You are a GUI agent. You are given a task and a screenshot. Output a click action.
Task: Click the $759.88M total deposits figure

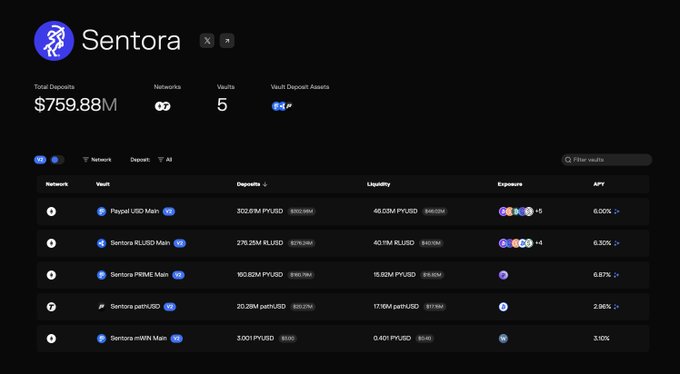click(x=75, y=105)
